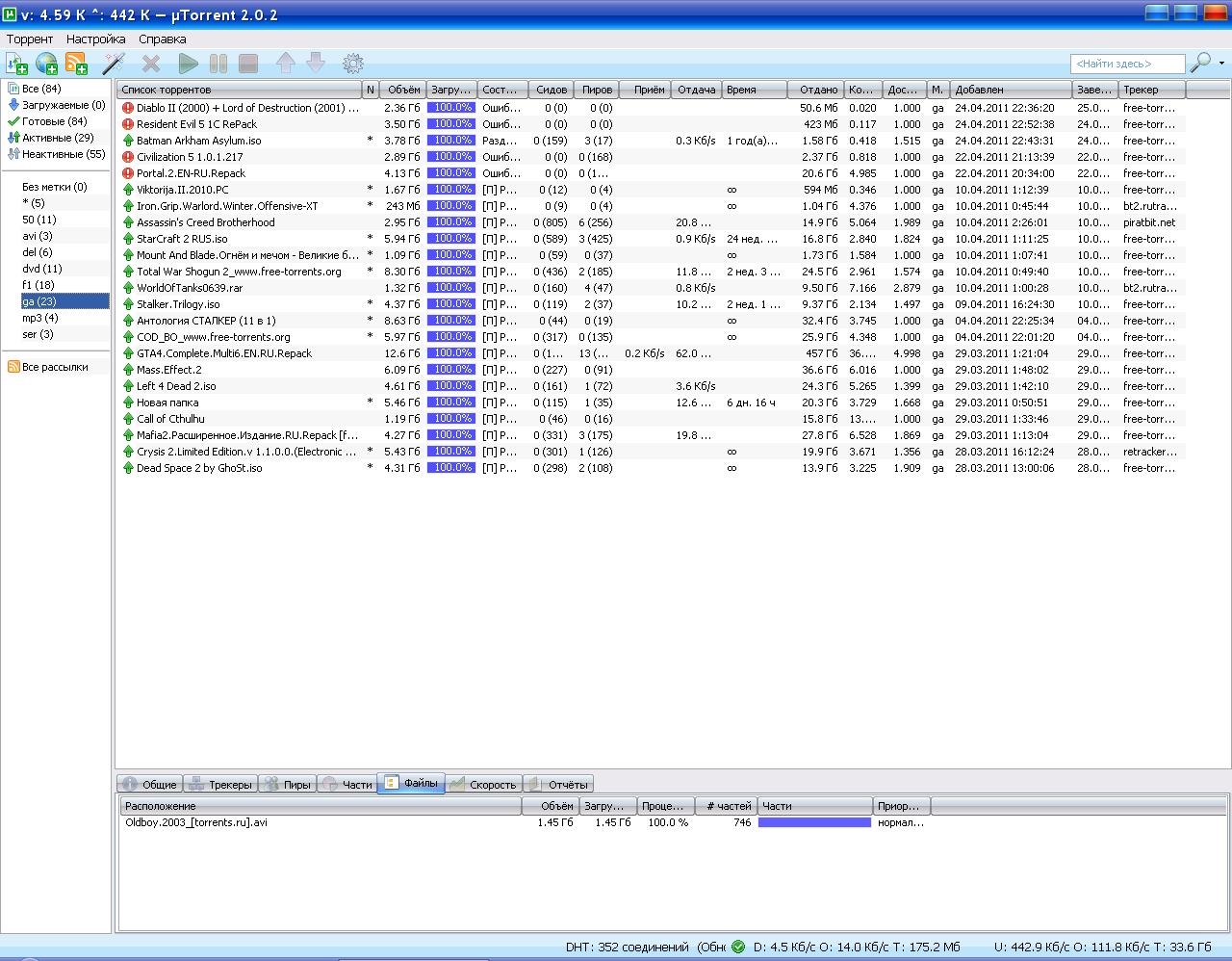Click the red X Remove torrent icon

151,64
